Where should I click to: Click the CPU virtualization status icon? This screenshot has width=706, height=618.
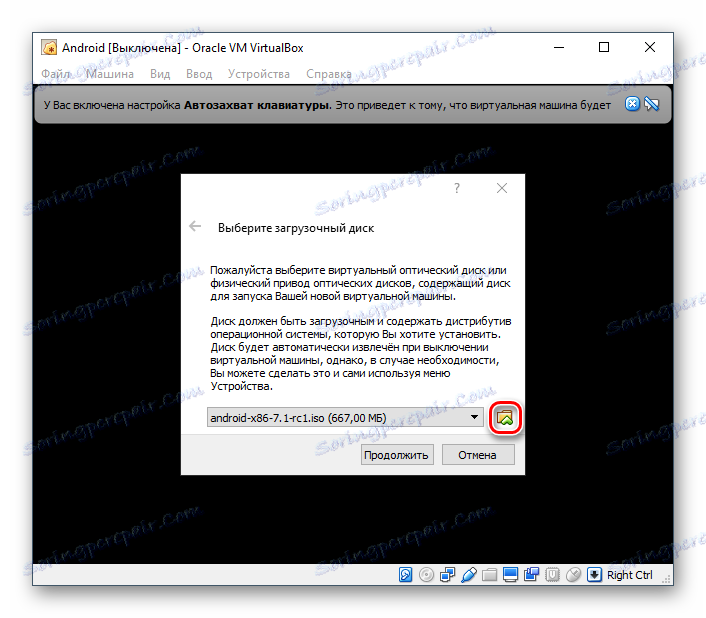pyautogui.click(x=552, y=575)
